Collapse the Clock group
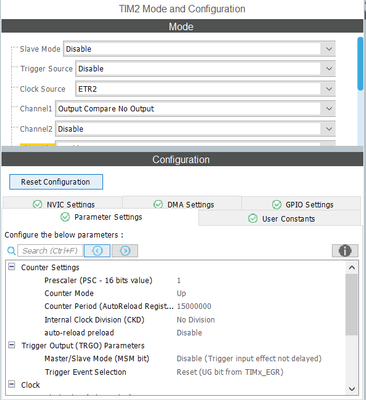366x400 pixels. (12, 384)
